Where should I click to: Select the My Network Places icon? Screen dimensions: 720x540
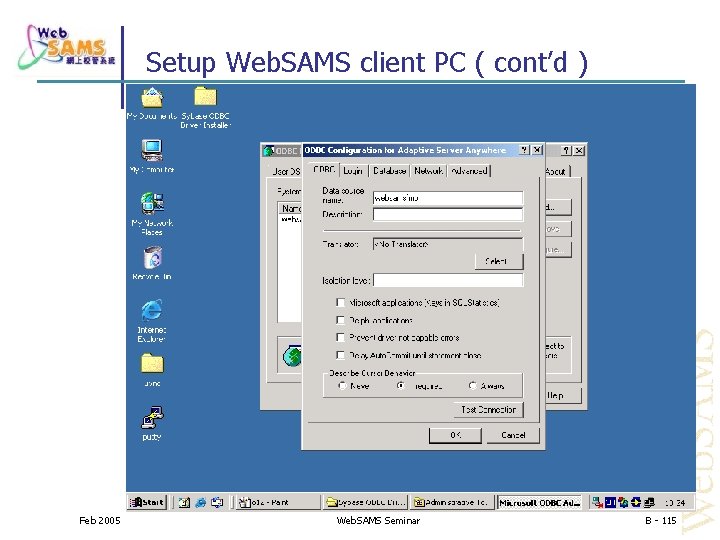152,214
